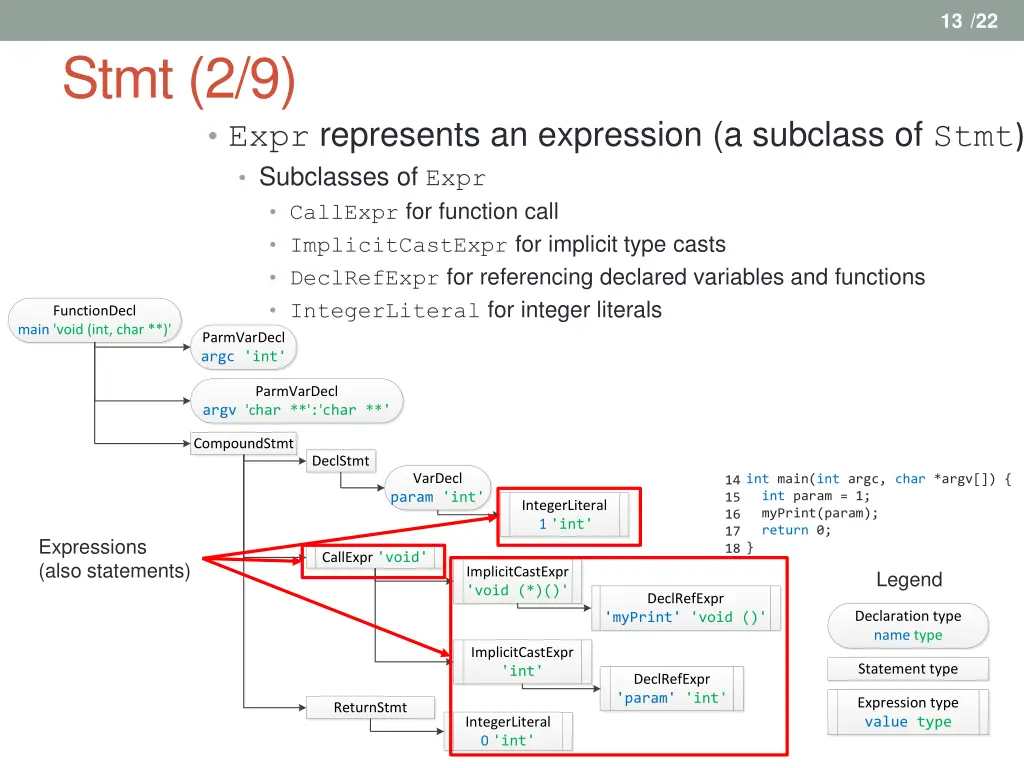Click the DeclStmt node
This screenshot has height=768, width=1024.
(340, 461)
